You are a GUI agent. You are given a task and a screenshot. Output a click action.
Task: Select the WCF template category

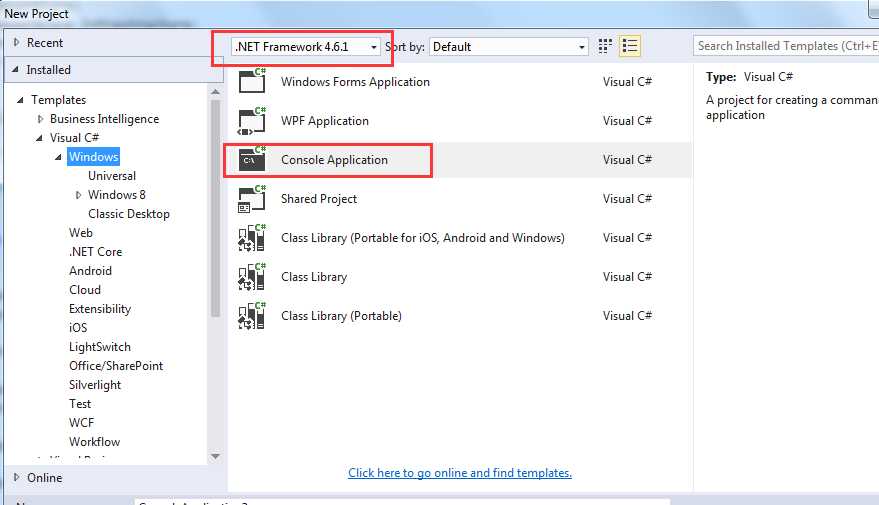pos(81,423)
